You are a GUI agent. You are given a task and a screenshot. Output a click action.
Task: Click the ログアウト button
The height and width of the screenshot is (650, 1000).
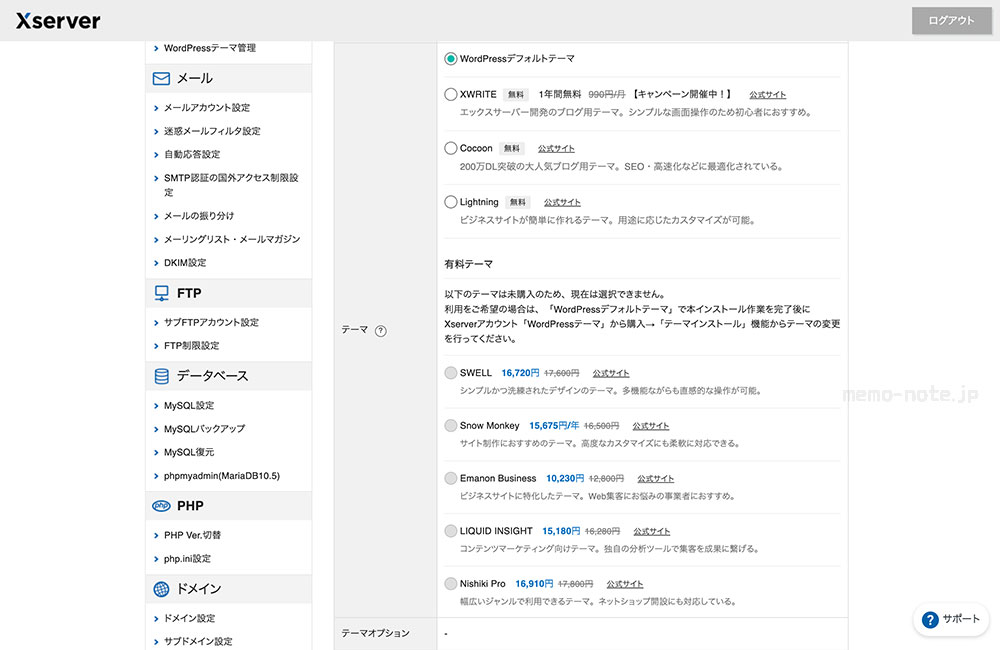(x=951, y=20)
